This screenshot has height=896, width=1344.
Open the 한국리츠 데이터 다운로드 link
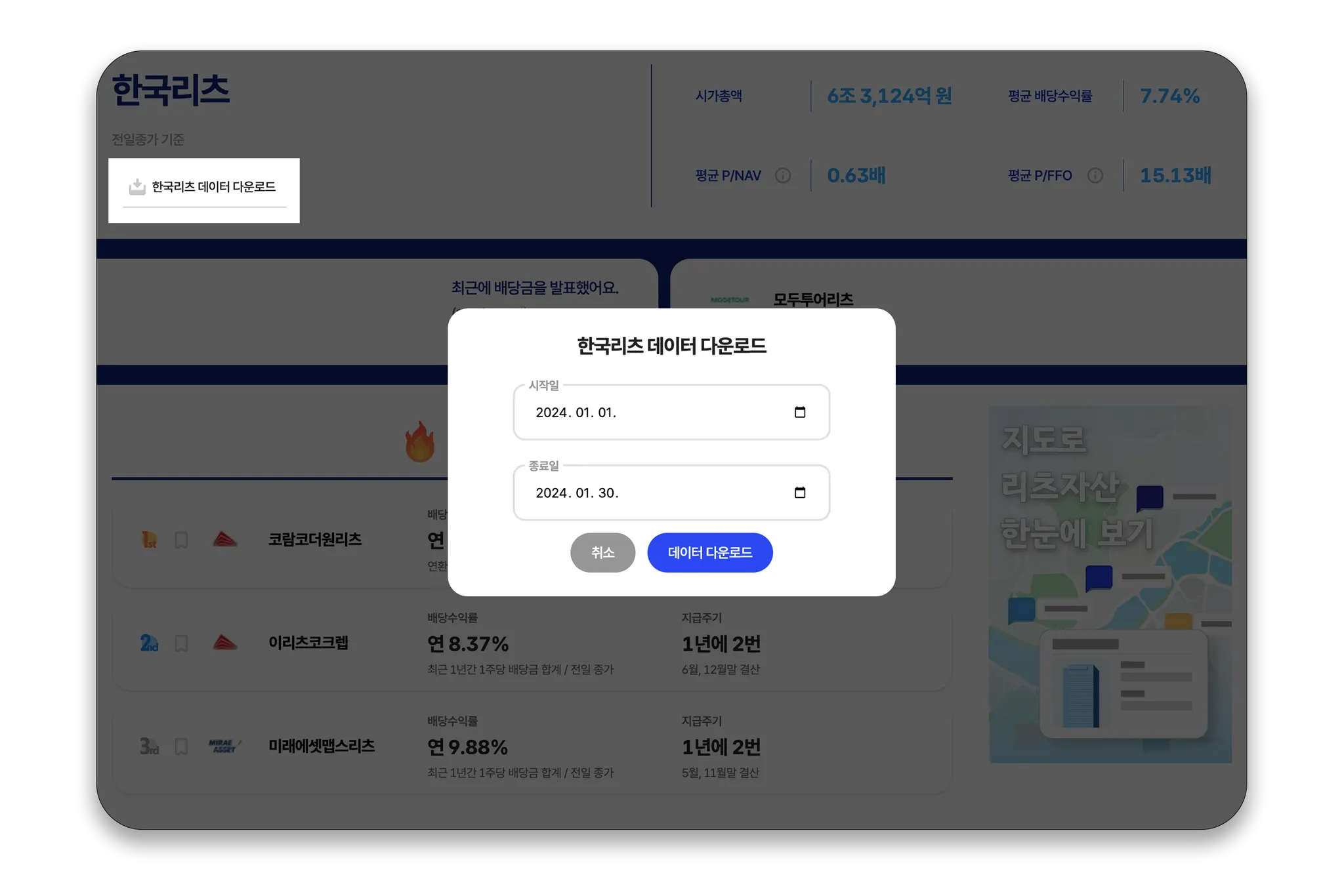pyautogui.click(x=213, y=187)
